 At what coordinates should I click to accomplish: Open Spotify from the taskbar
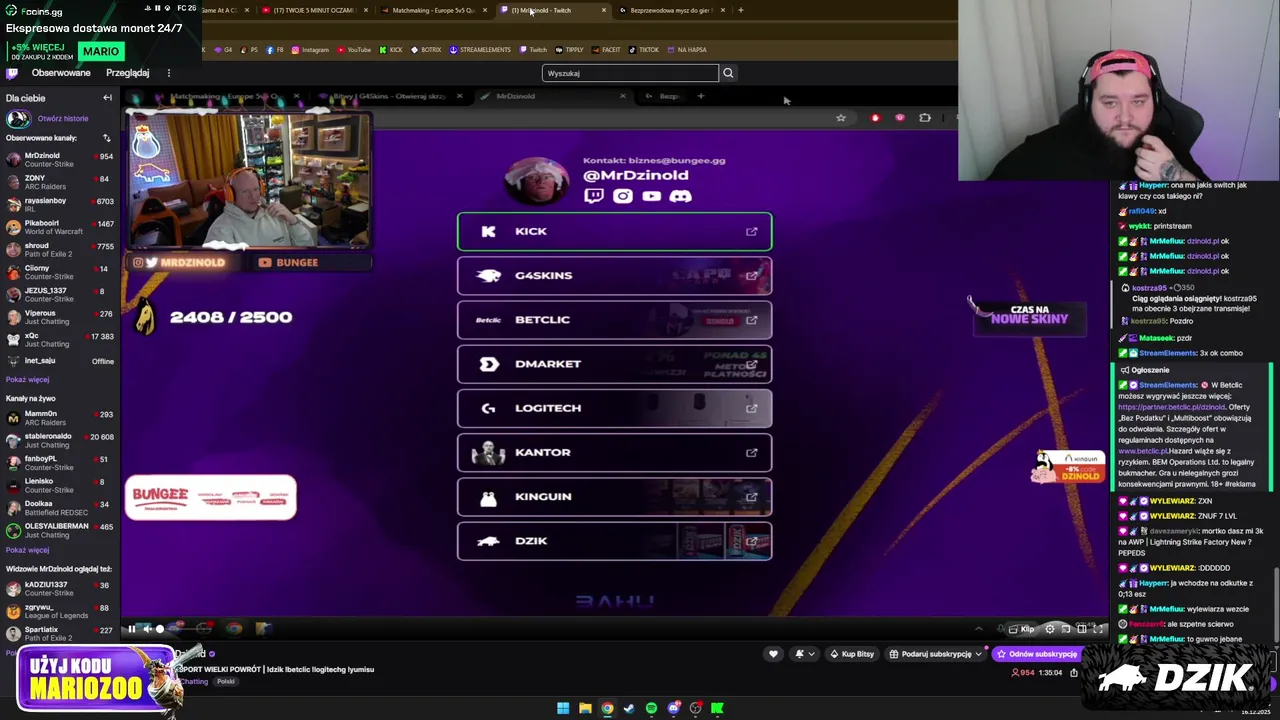coord(651,708)
